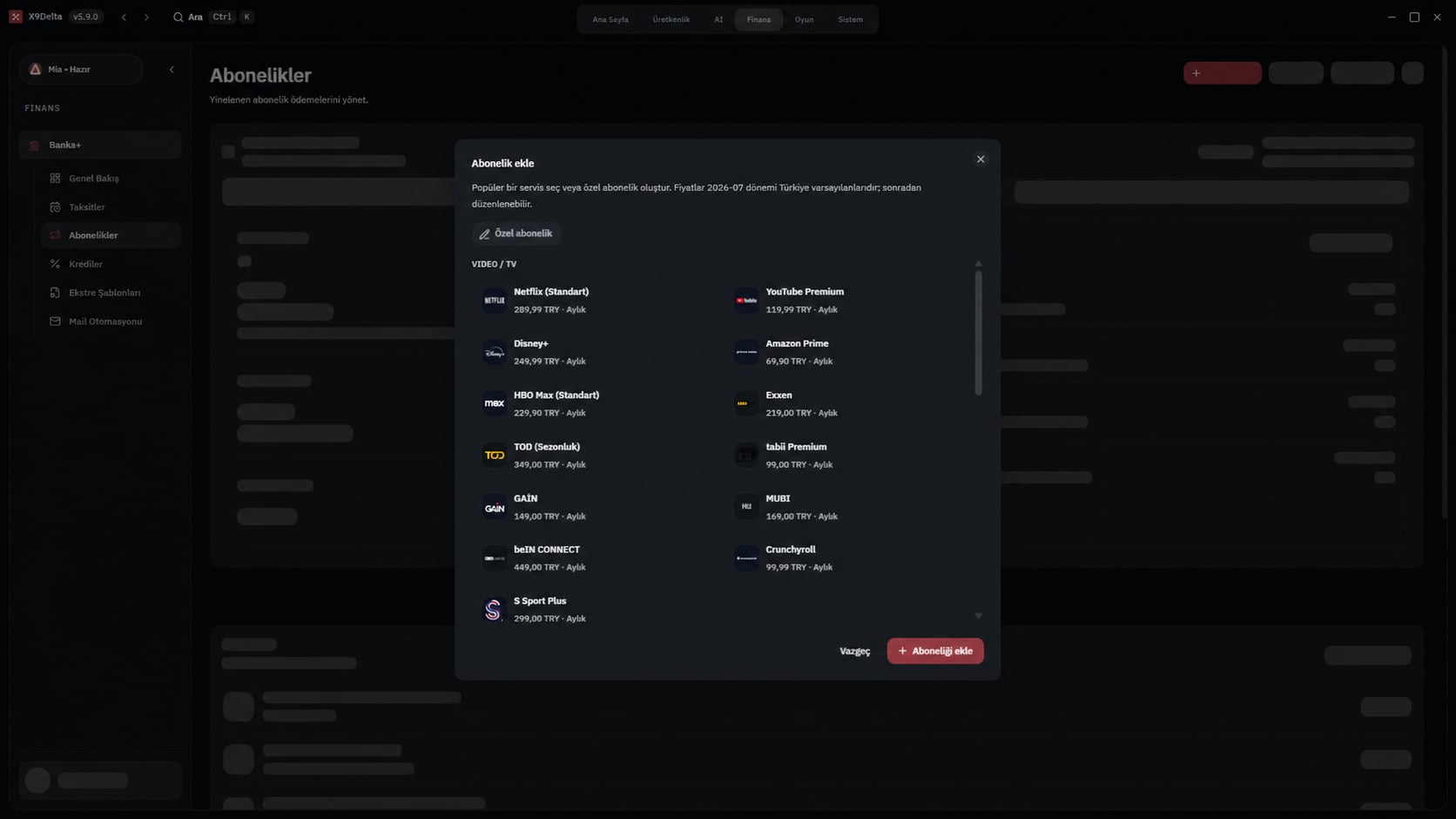Viewport: 1456px width, 819px height.
Task: Open Ekstre Şablonları in the sidebar
Action: pos(111,293)
